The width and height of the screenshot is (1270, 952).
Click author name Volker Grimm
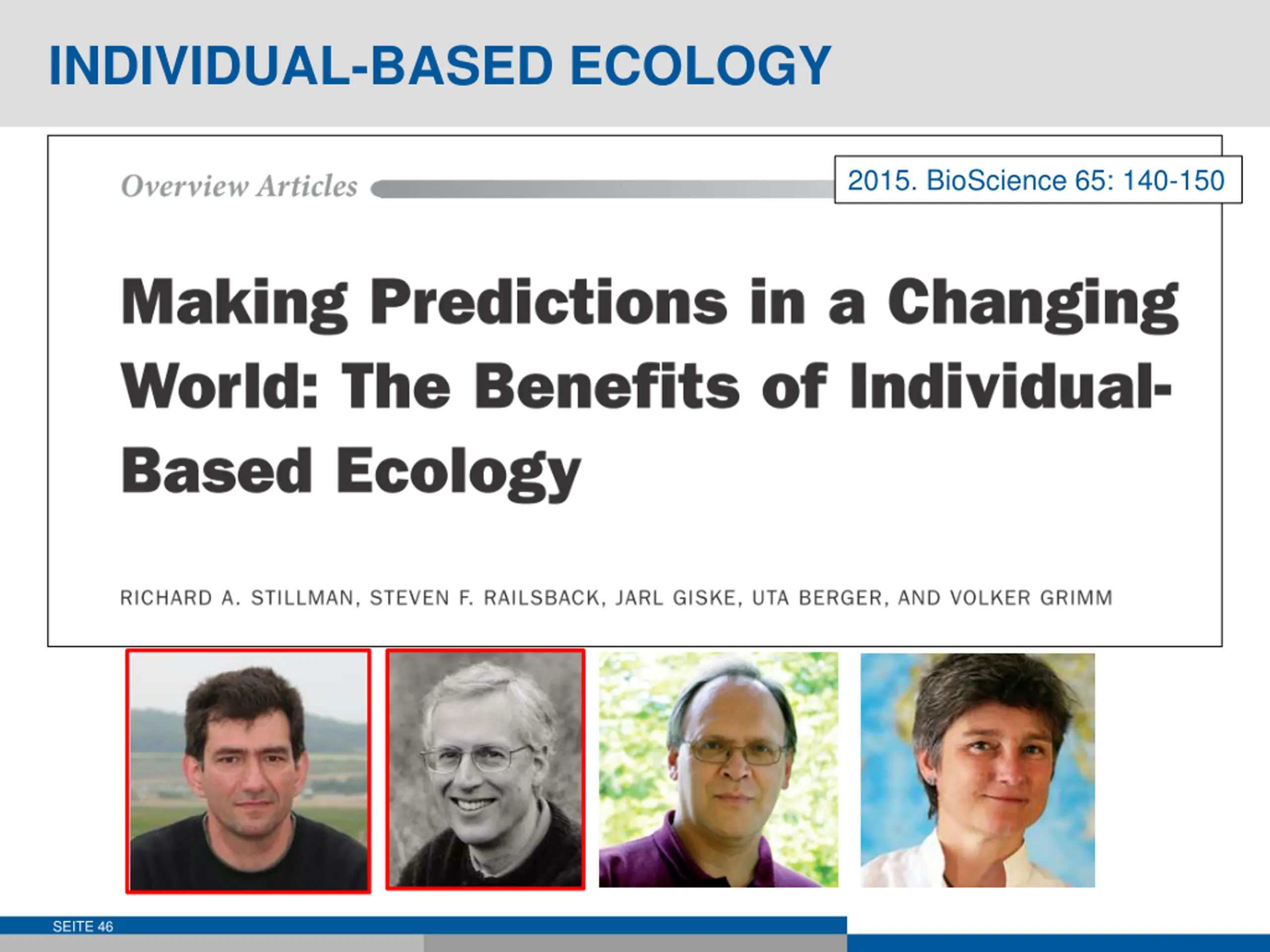coord(1031,598)
